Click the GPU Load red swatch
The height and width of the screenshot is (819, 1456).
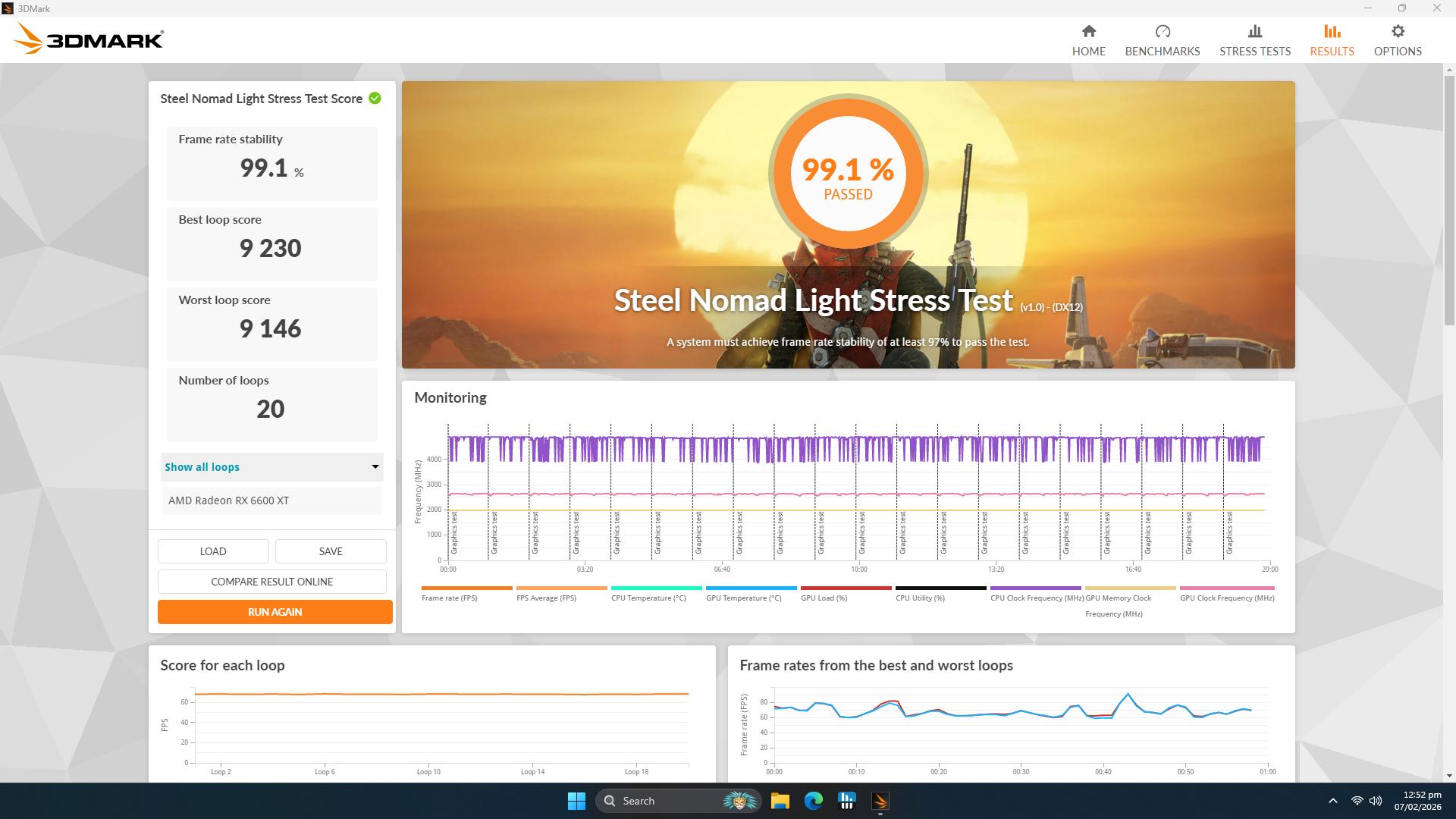coord(846,588)
